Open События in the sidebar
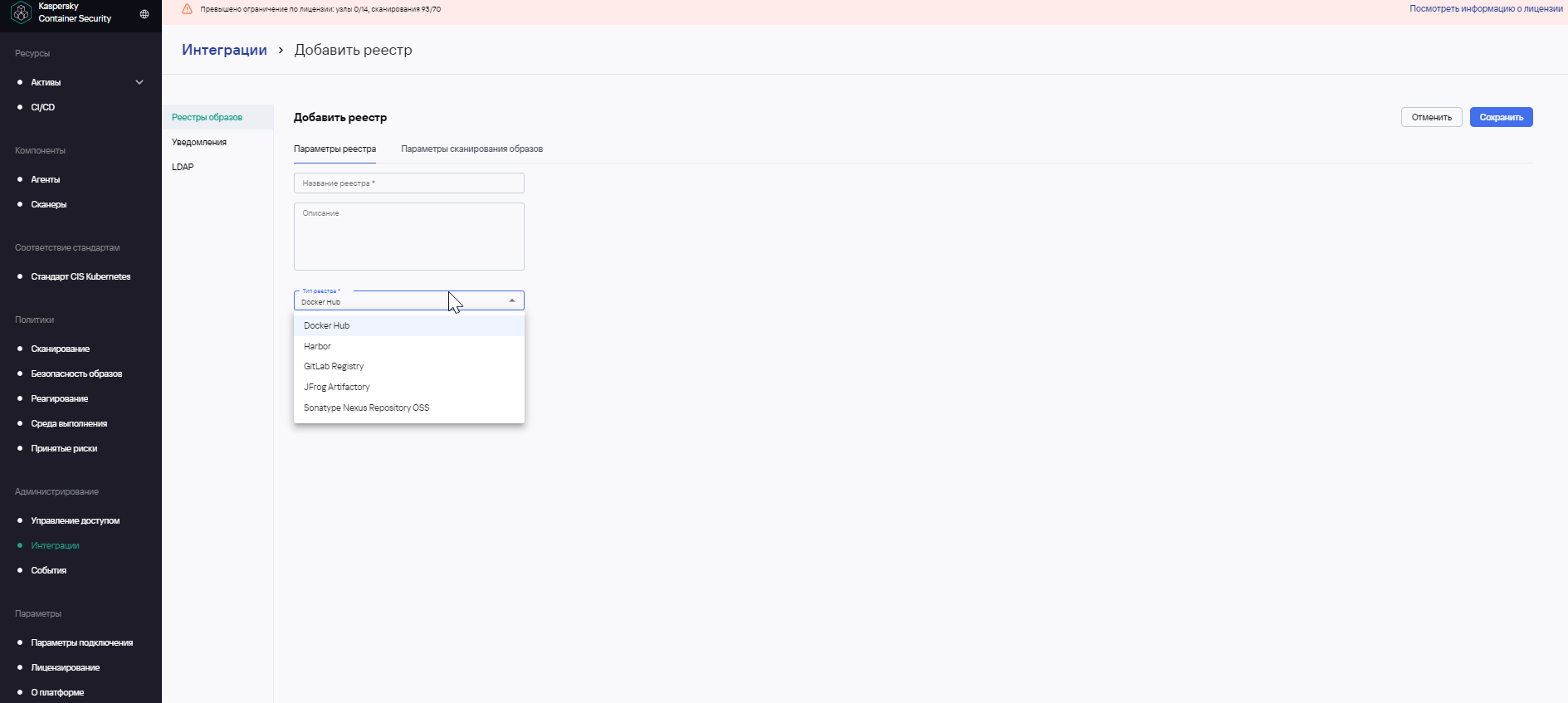This screenshot has height=703, width=1568. tap(49, 570)
